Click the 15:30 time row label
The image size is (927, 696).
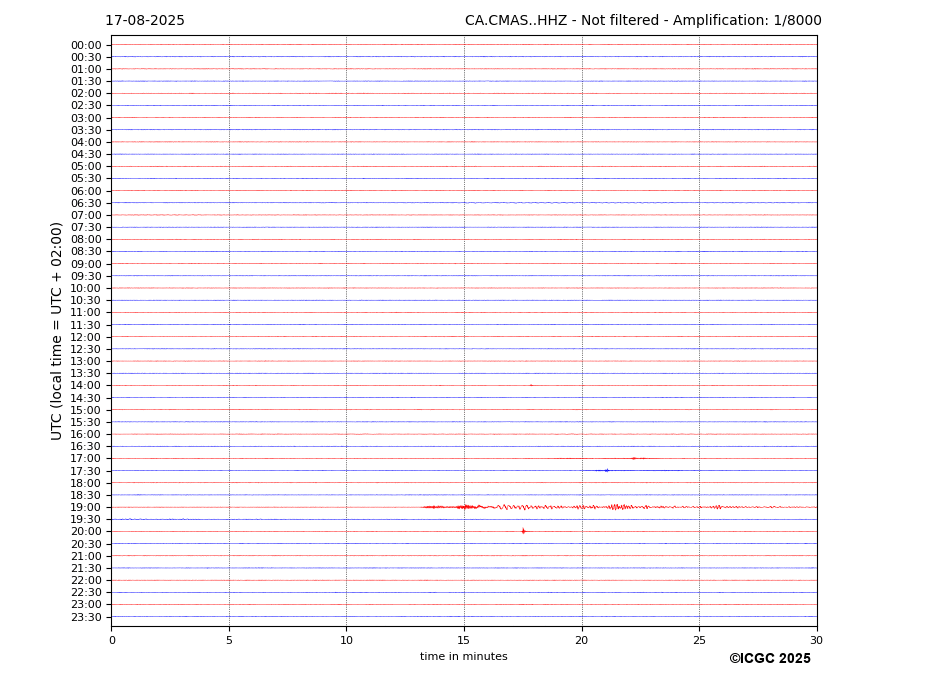pos(86,422)
